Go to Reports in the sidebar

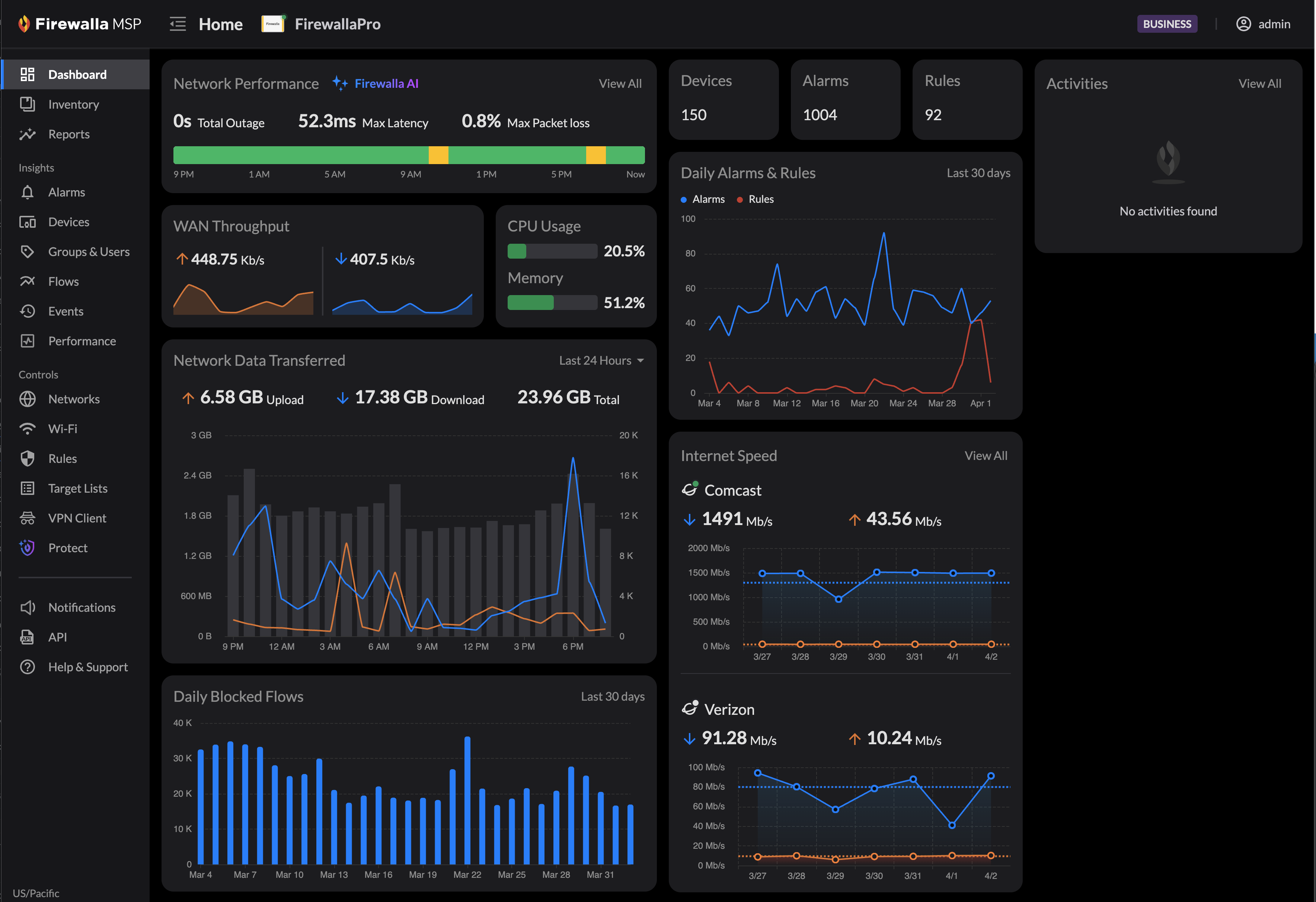[x=68, y=134]
